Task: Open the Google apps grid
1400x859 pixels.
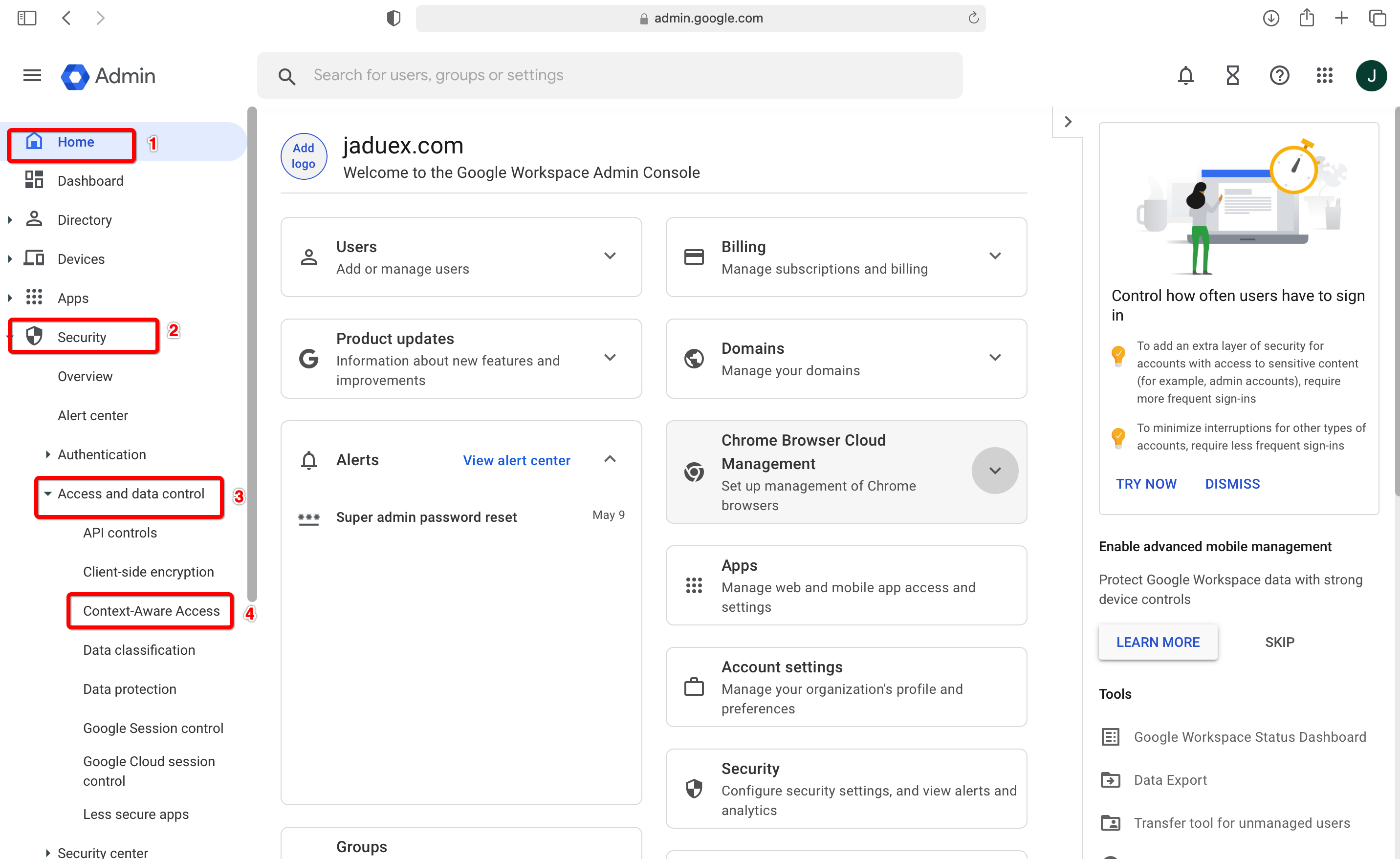Action: tap(1324, 75)
